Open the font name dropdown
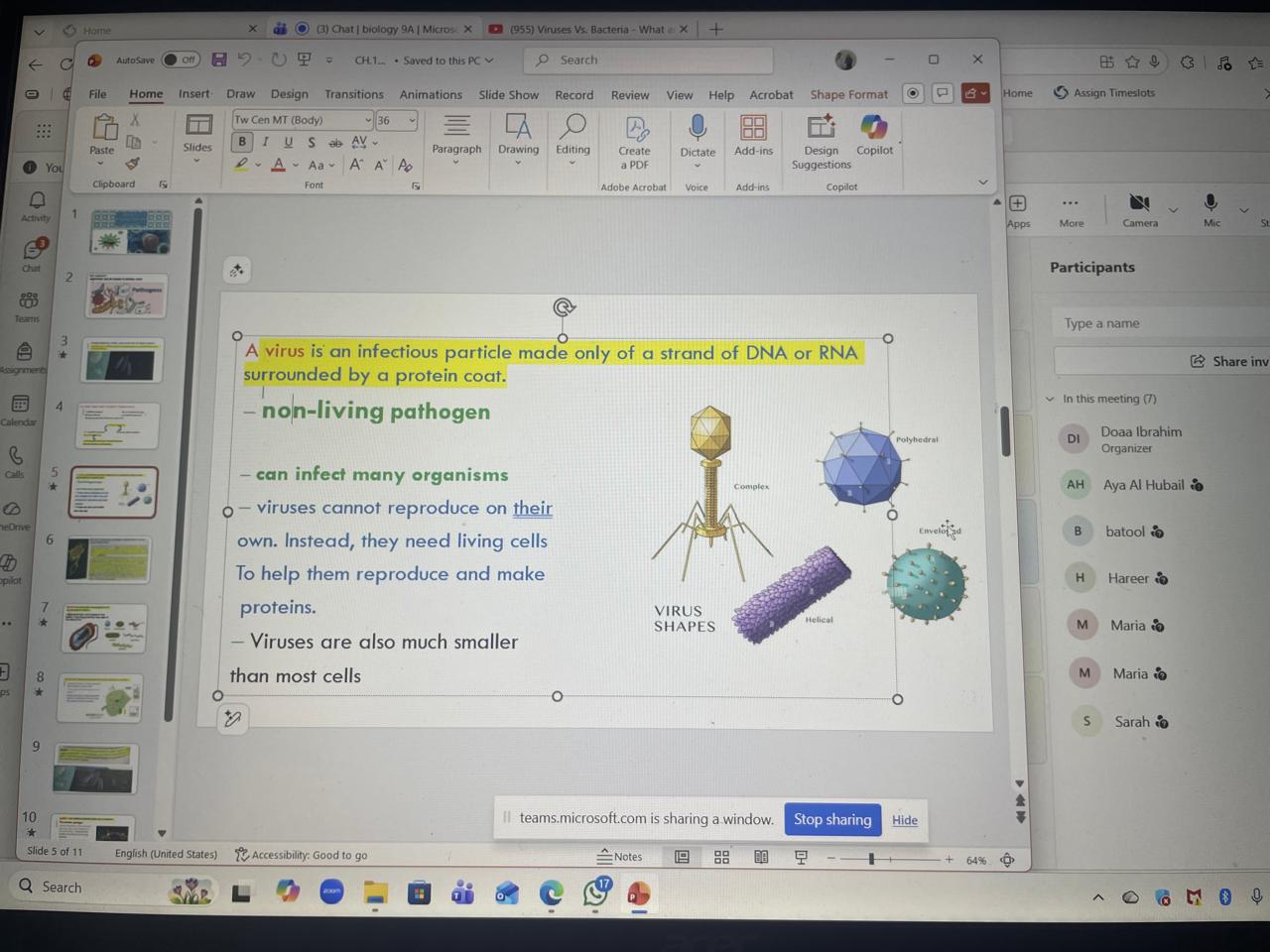Viewport: 1270px width, 952px height. point(367,120)
